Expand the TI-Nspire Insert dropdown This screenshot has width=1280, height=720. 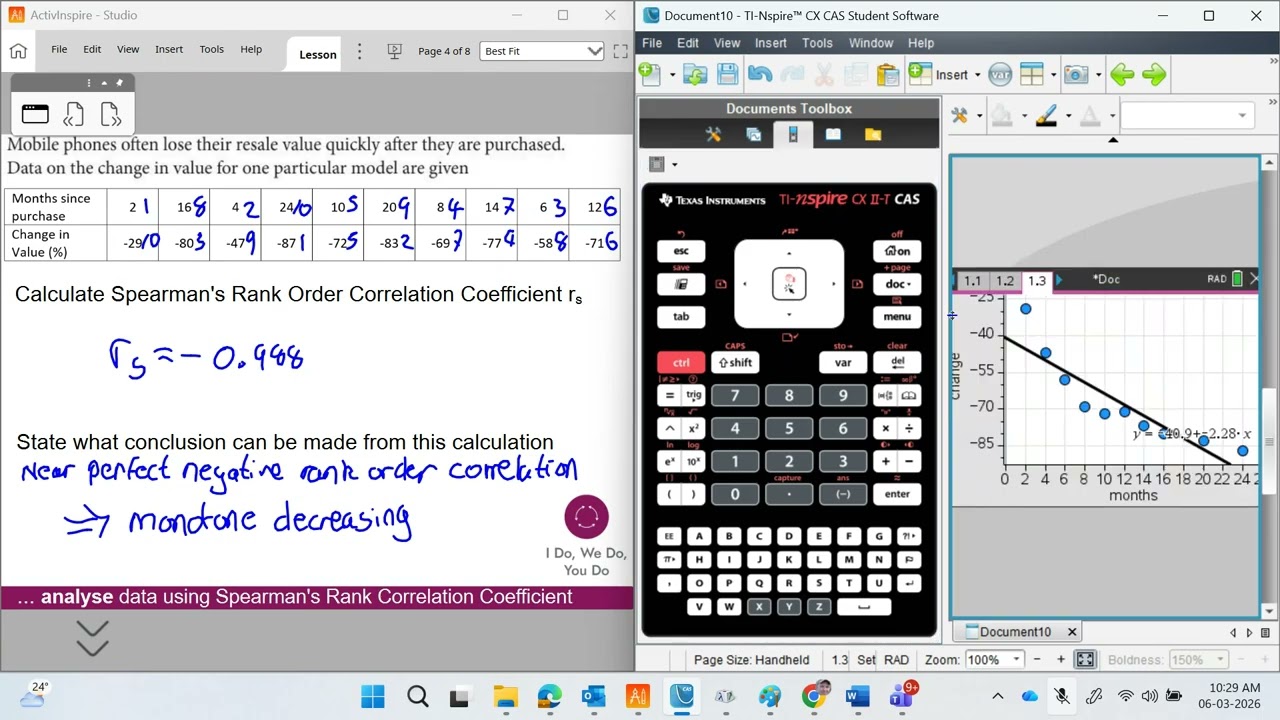tap(976, 75)
